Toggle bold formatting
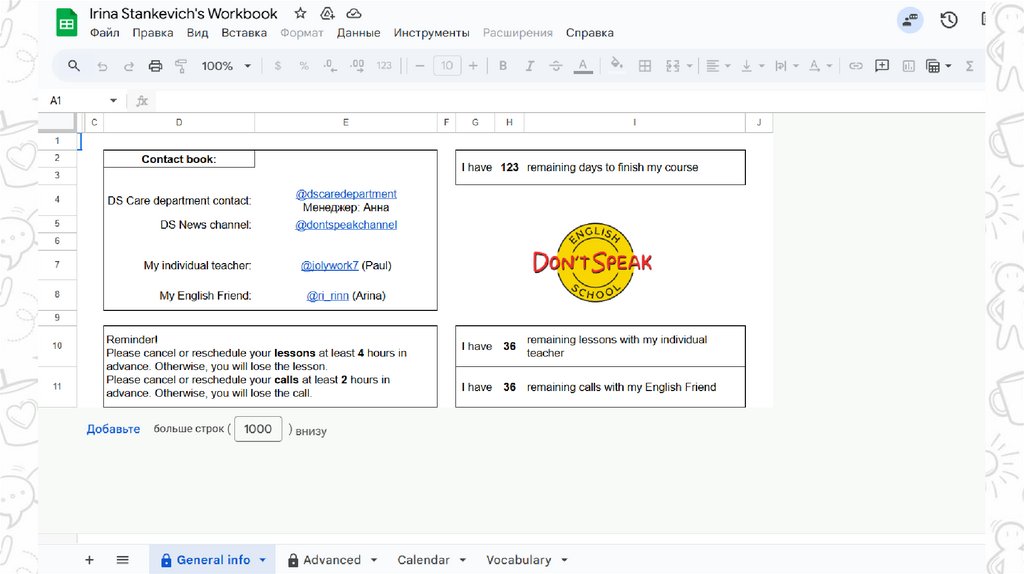 click(x=503, y=66)
